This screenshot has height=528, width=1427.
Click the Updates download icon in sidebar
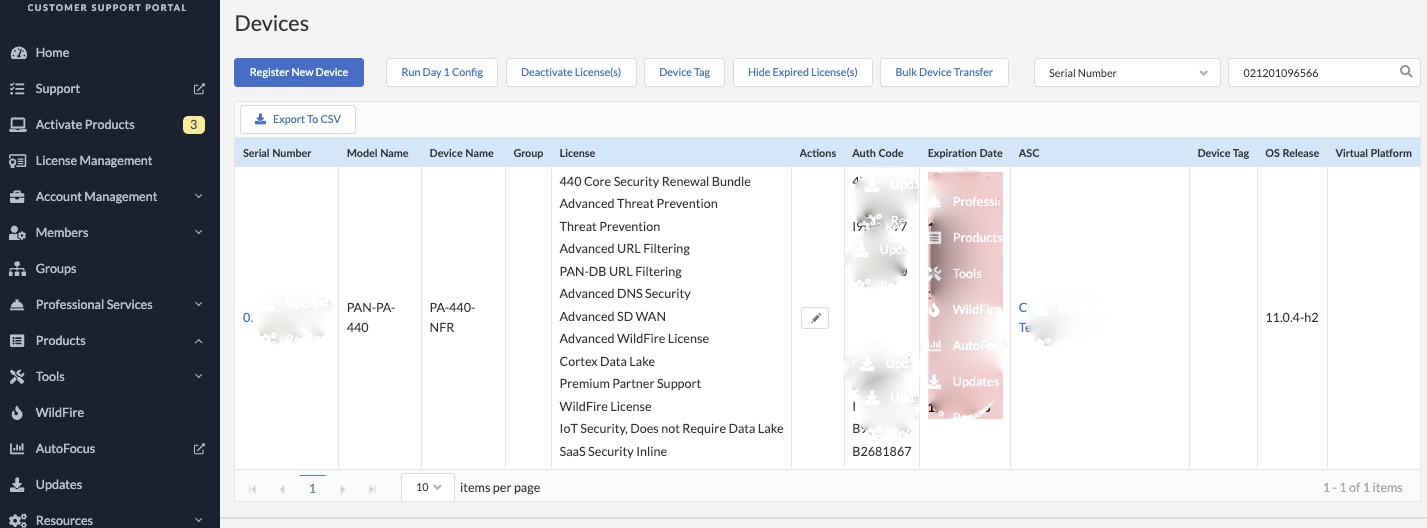click(17, 485)
